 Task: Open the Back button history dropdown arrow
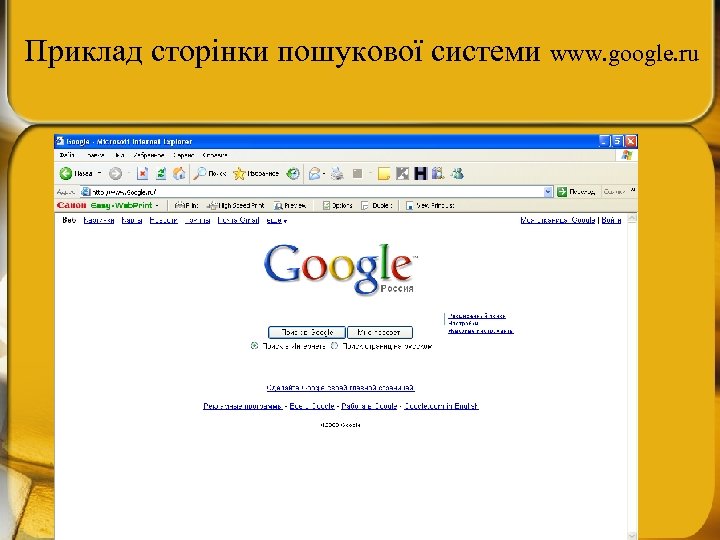point(100,174)
